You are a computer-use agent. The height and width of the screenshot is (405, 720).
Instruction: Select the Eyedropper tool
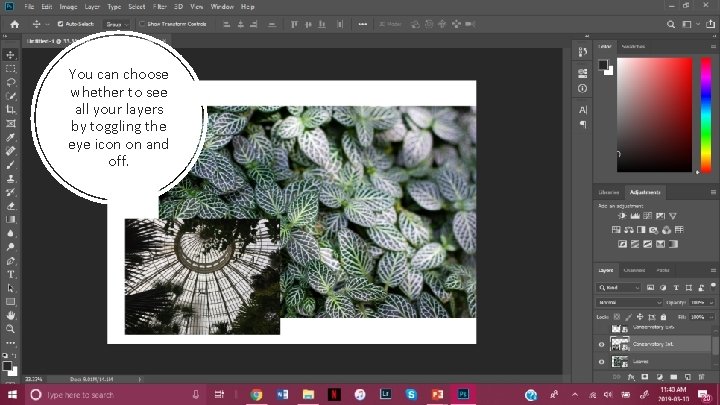(10, 137)
